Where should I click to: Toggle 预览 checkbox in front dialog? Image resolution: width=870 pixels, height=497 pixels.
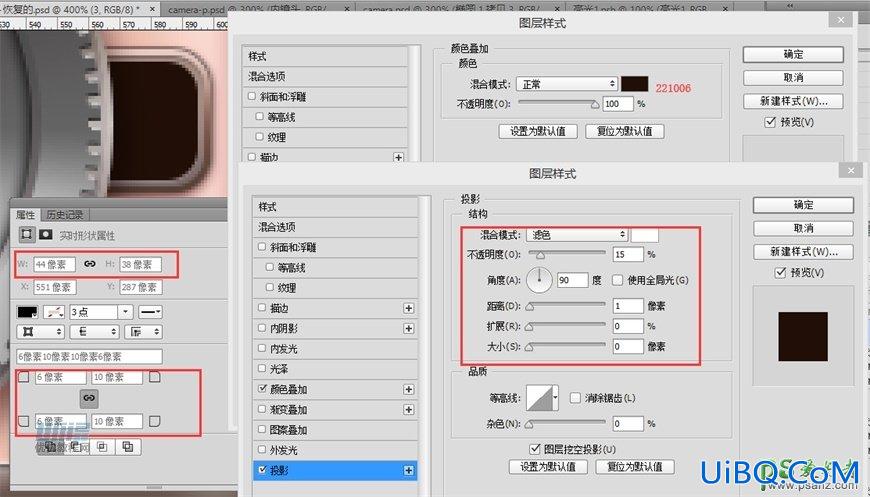click(781, 272)
